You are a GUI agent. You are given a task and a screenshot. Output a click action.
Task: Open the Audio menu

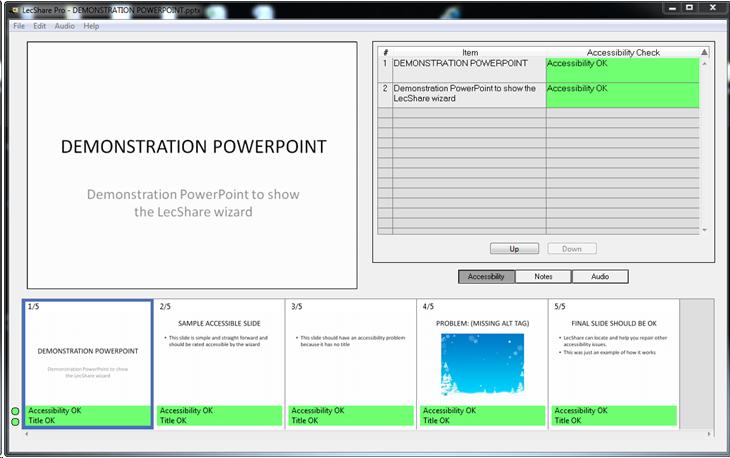64,26
